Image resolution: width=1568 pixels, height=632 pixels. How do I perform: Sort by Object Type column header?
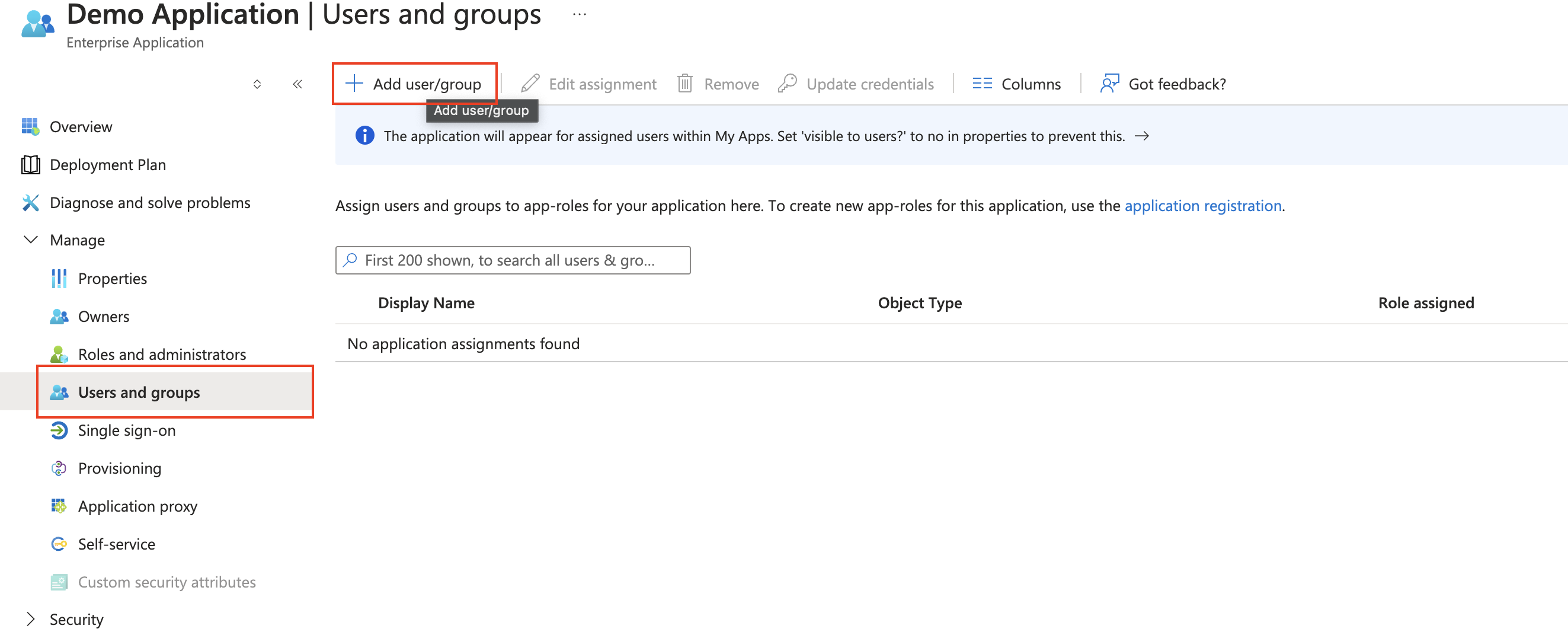919,302
